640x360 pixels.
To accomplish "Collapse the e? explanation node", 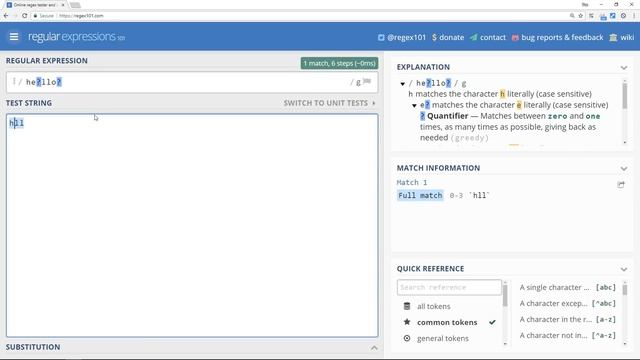I will pos(414,105).
